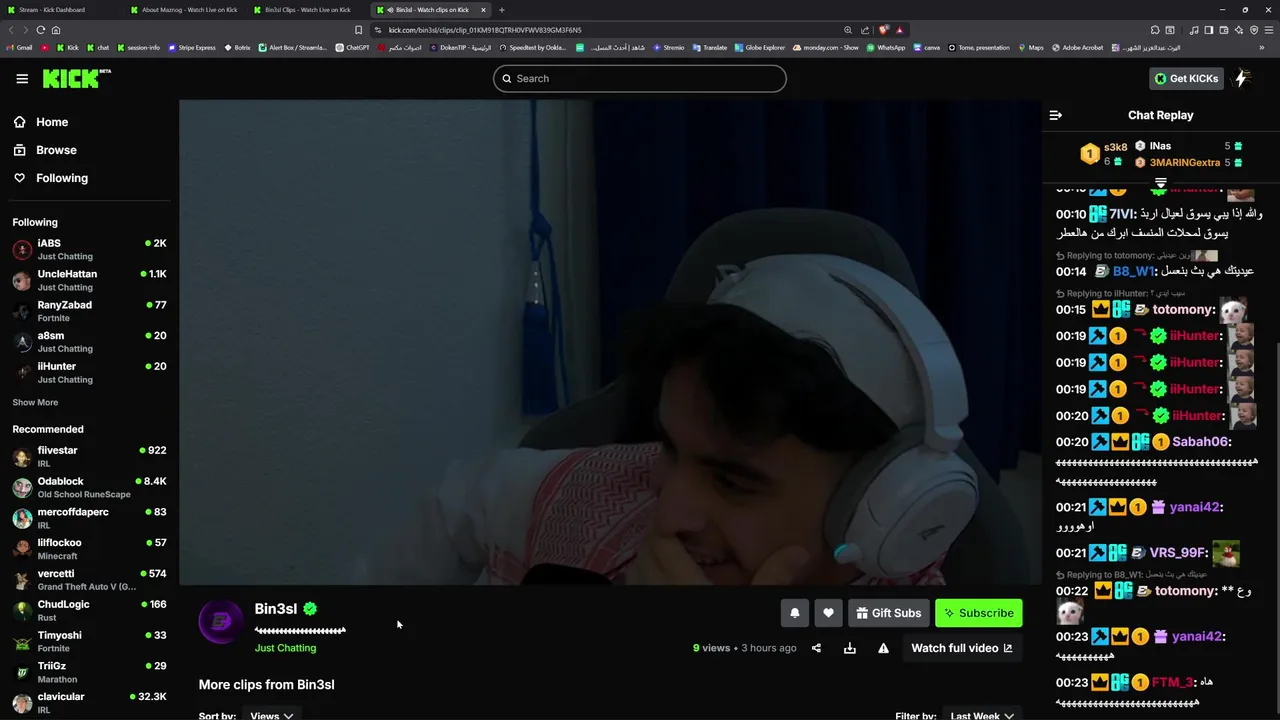
Task: Open a new browser tab
Action: (502, 10)
